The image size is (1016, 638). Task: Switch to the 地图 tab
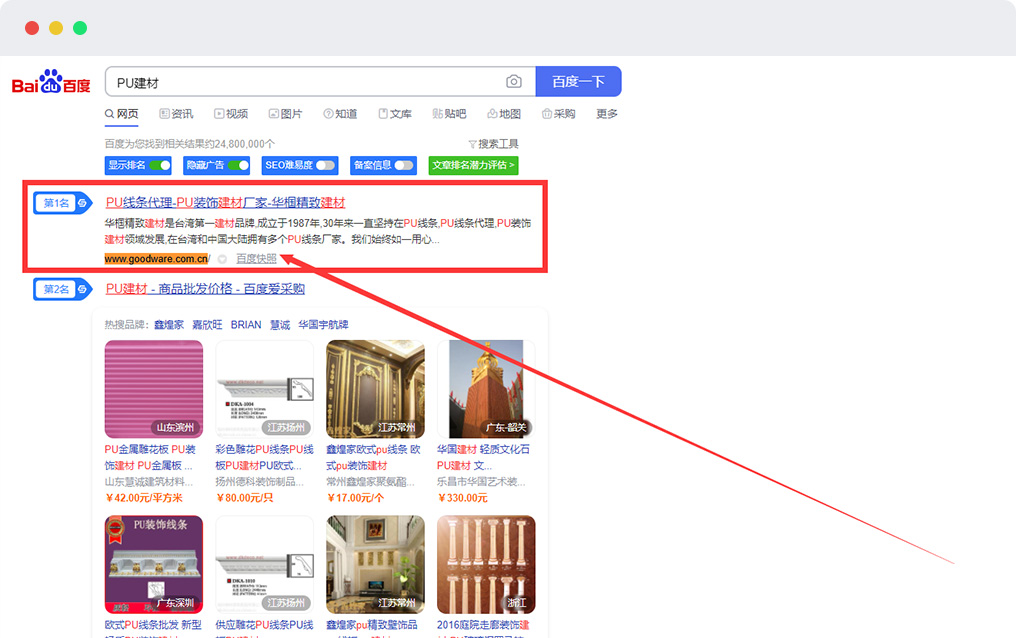(x=504, y=113)
